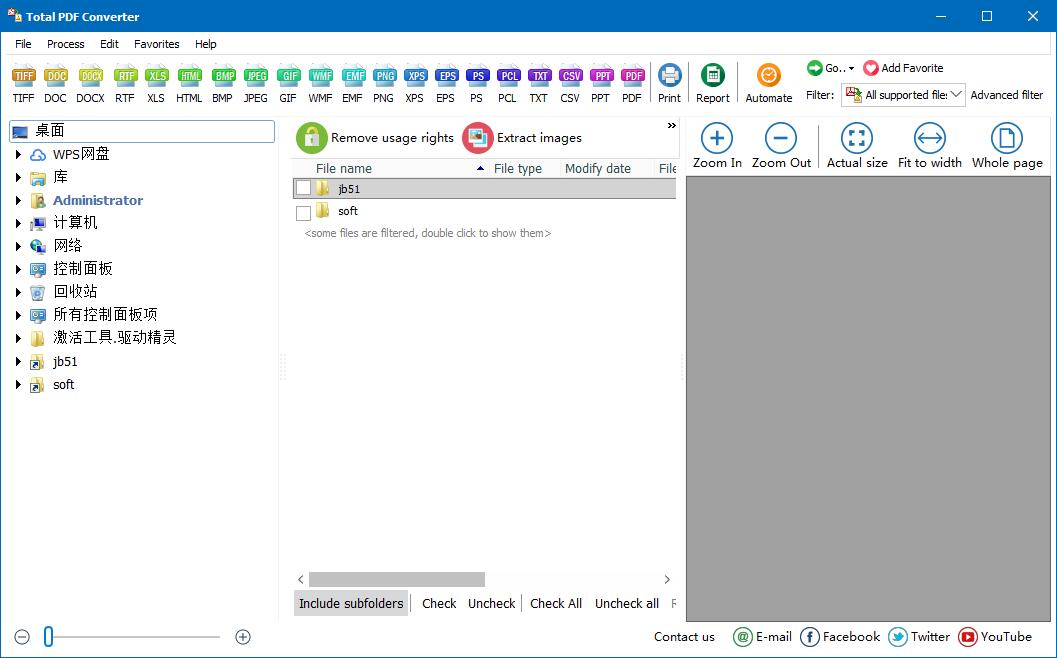Click the file list horizontal scrollbar

[x=396, y=579]
